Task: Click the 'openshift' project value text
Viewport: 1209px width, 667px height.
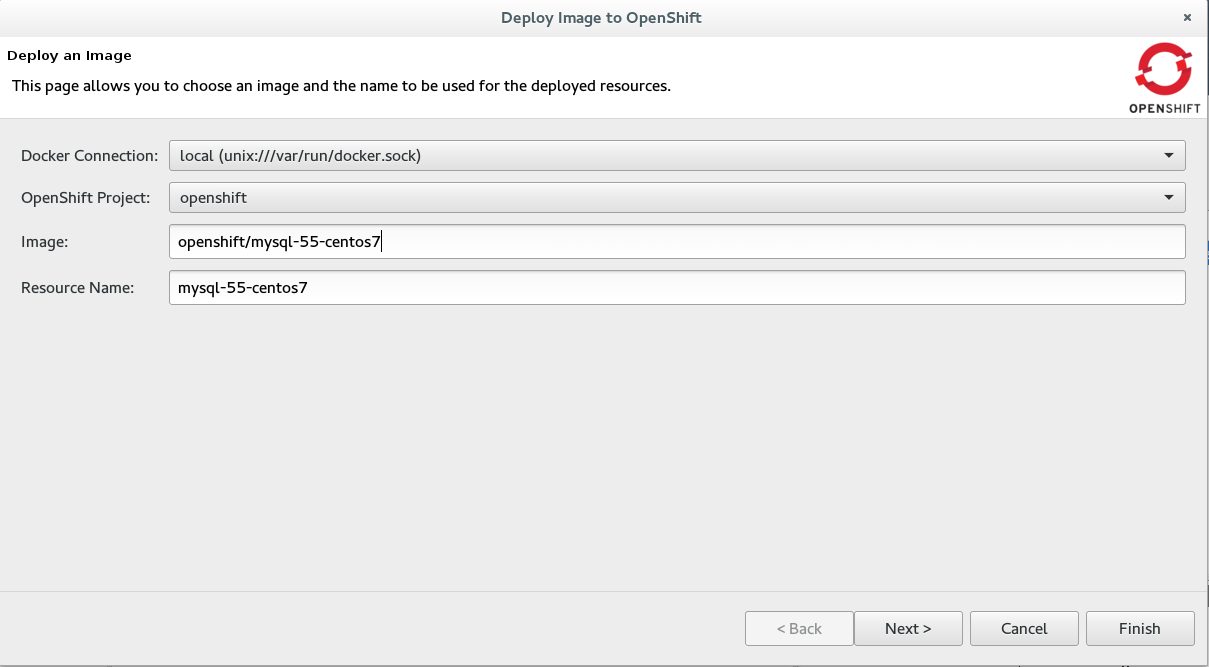Action: tap(213, 198)
